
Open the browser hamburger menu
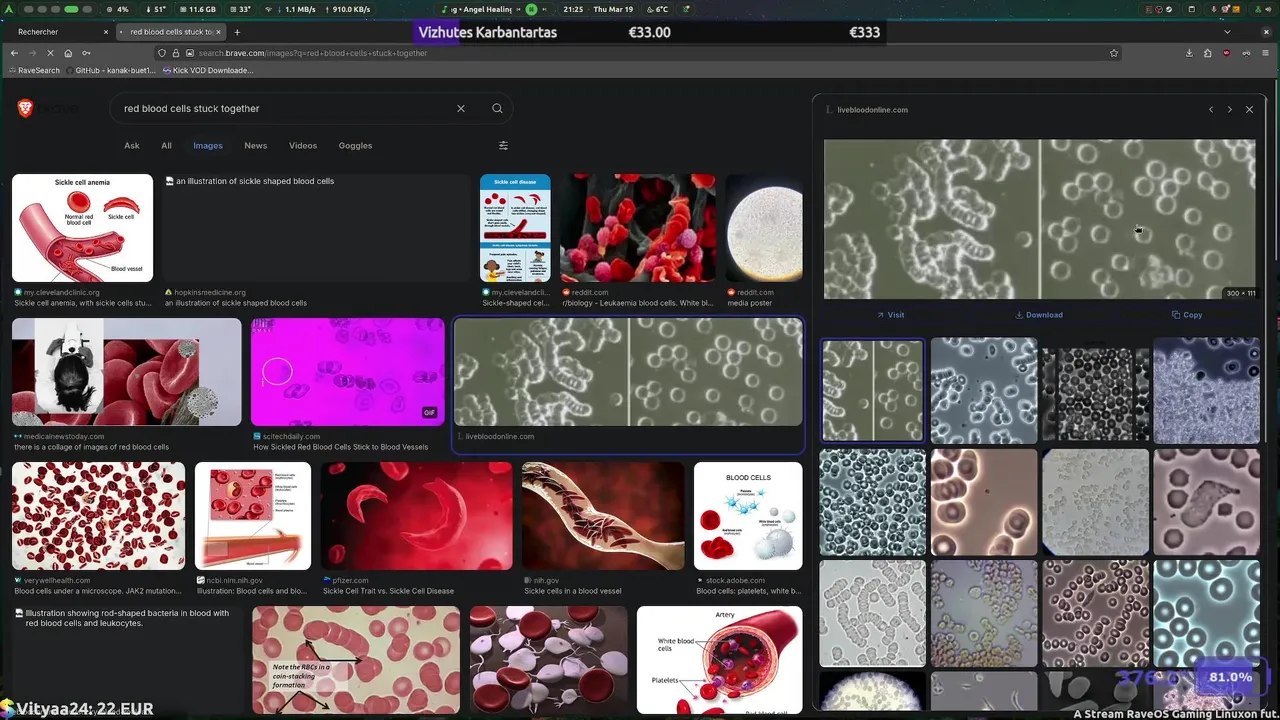(x=1264, y=53)
